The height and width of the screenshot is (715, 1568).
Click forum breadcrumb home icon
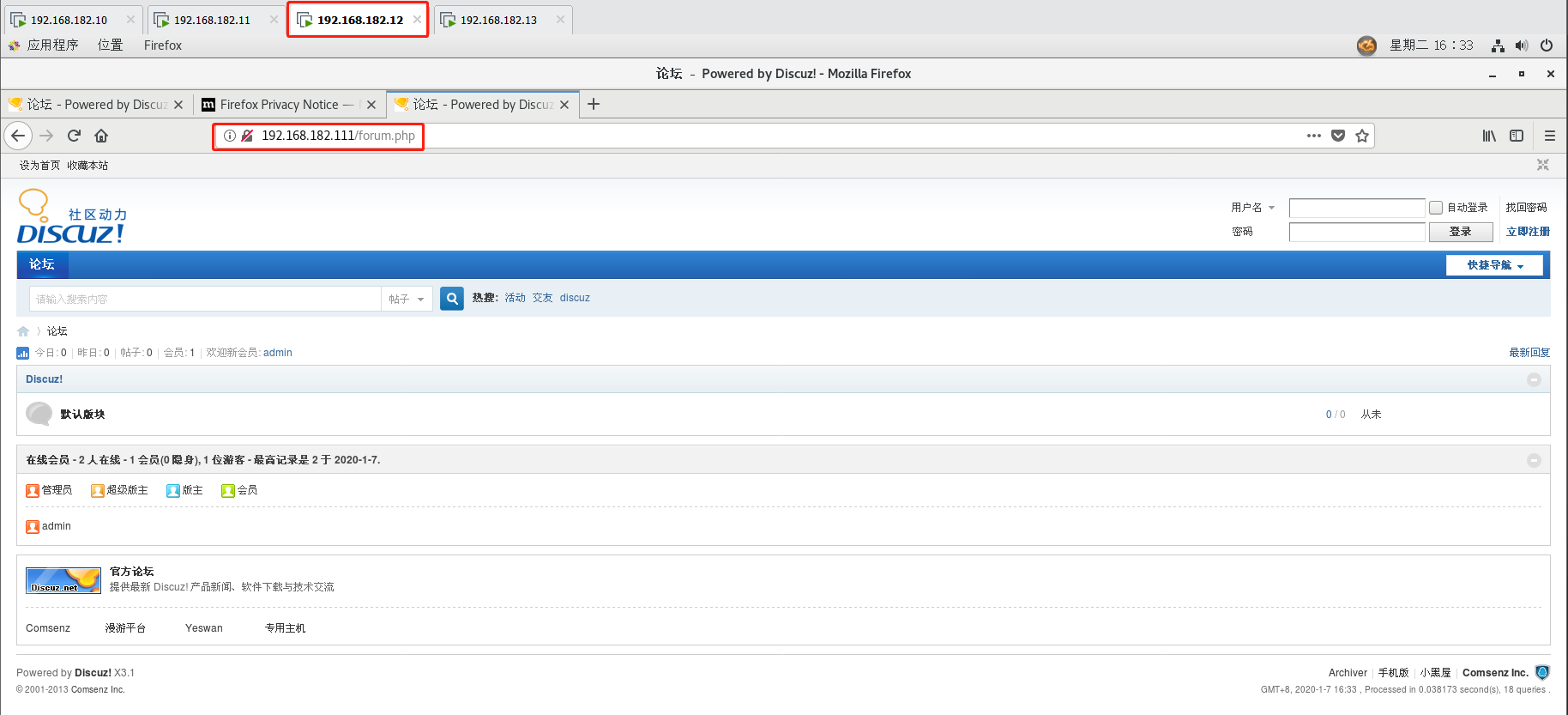(23, 331)
